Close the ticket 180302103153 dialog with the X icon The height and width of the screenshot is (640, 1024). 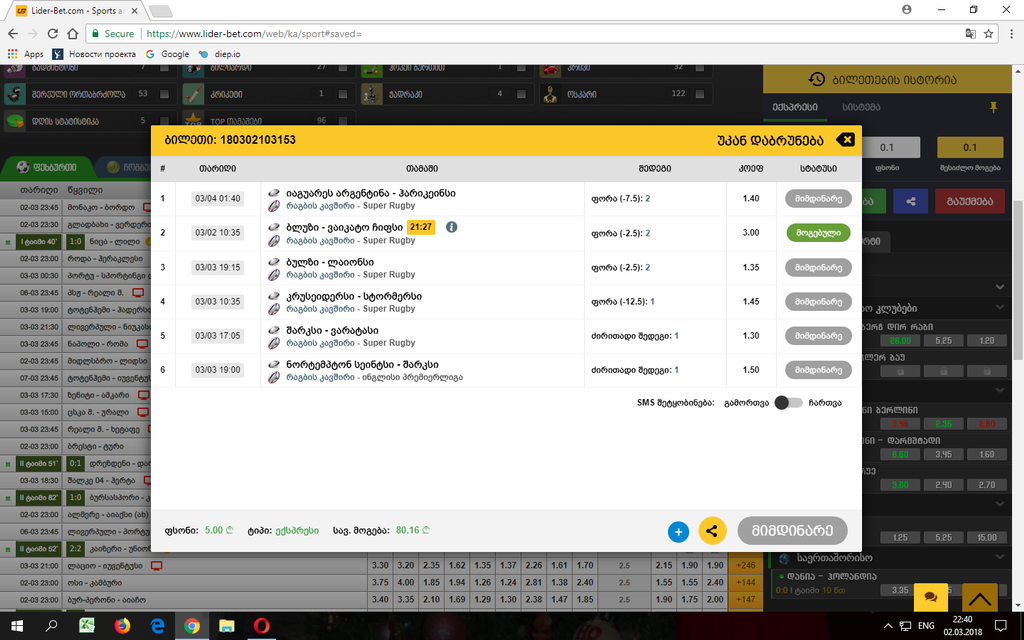845,140
